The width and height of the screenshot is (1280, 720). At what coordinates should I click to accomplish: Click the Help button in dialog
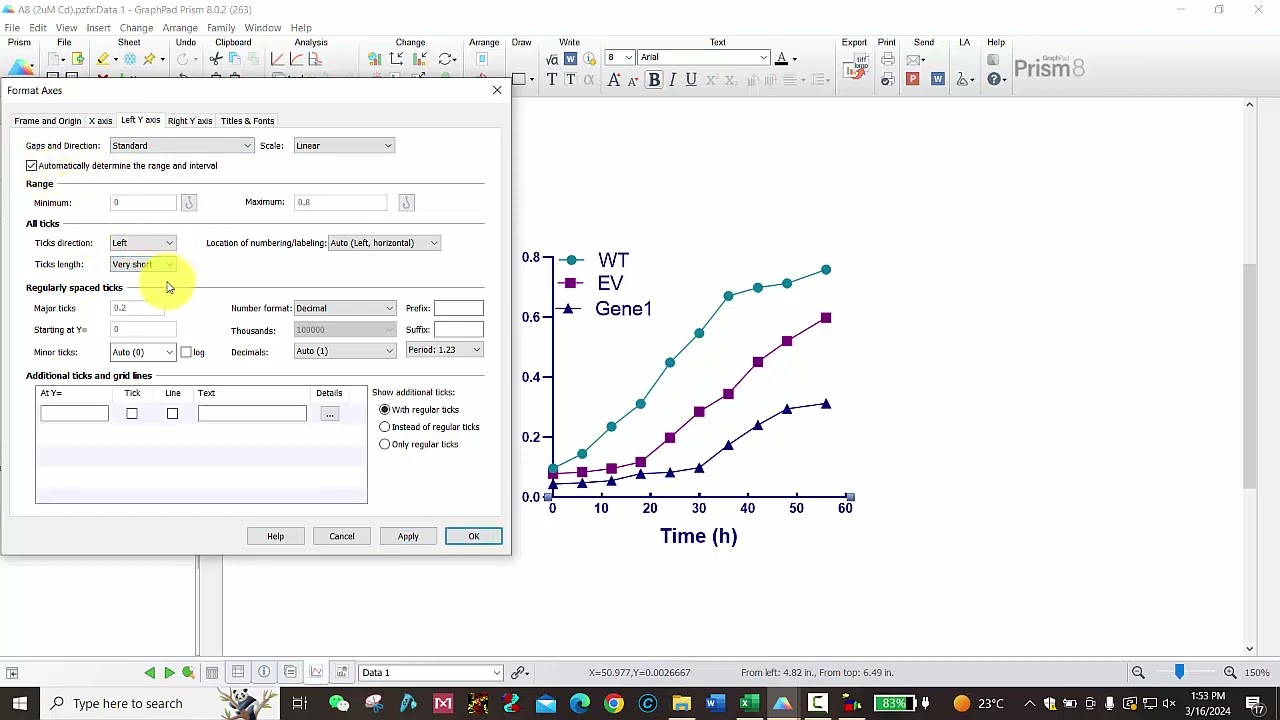tap(275, 537)
